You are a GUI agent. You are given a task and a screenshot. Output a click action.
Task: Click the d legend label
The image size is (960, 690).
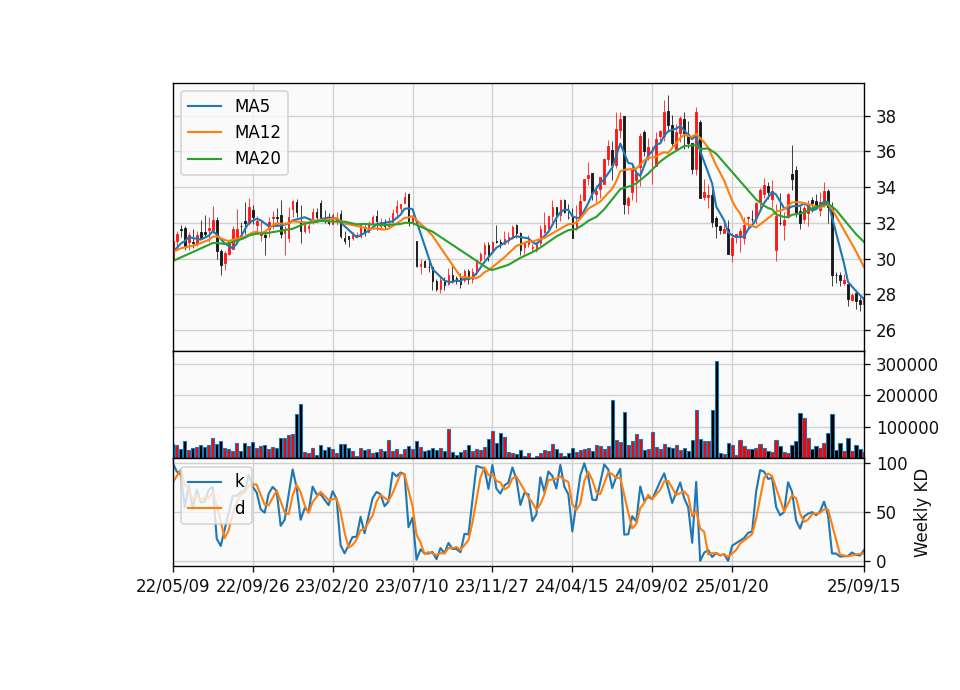click(240, 508)
